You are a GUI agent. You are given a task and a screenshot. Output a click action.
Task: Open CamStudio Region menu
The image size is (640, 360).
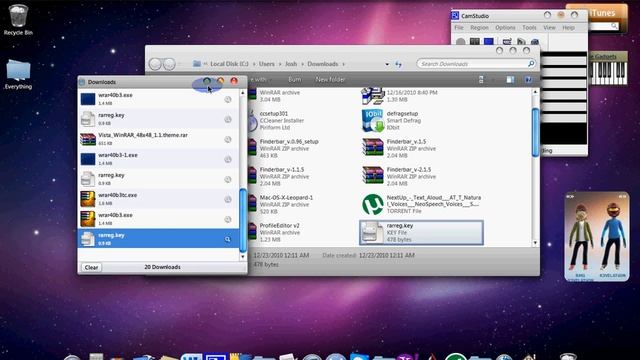[x=479, y=28]
